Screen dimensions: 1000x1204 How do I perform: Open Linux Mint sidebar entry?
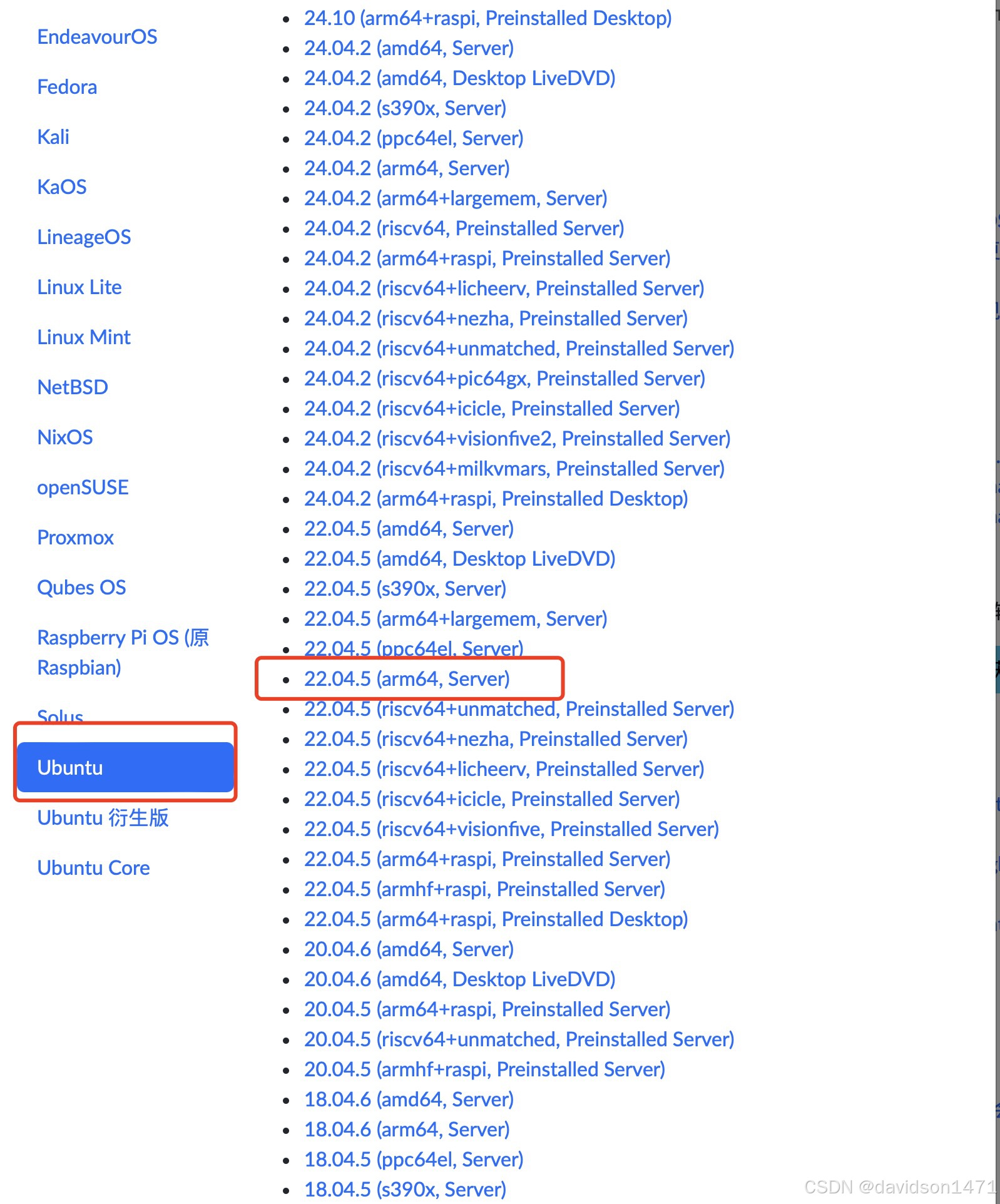pos(84,337)
